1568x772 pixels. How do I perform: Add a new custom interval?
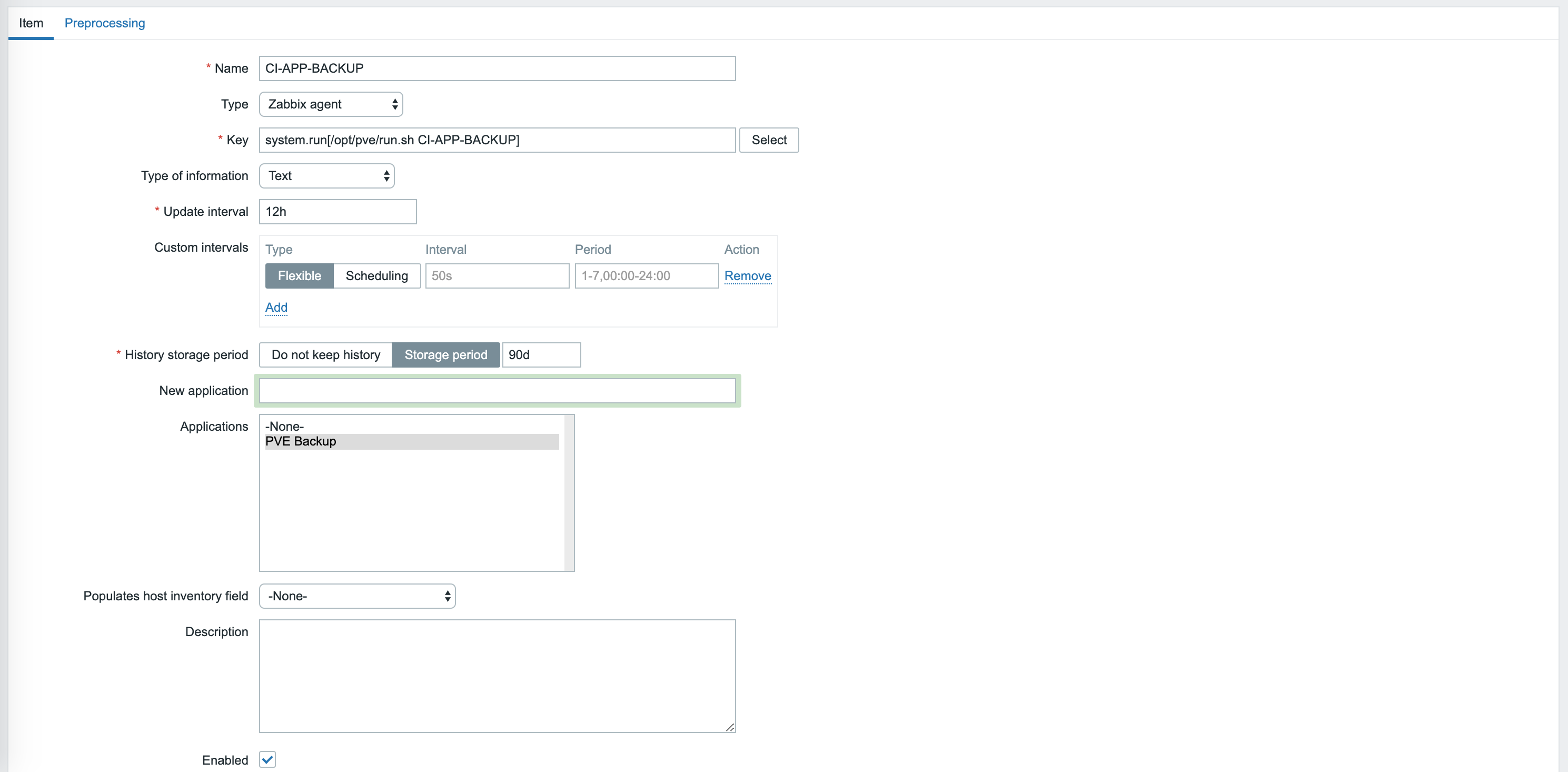point(276,308)
